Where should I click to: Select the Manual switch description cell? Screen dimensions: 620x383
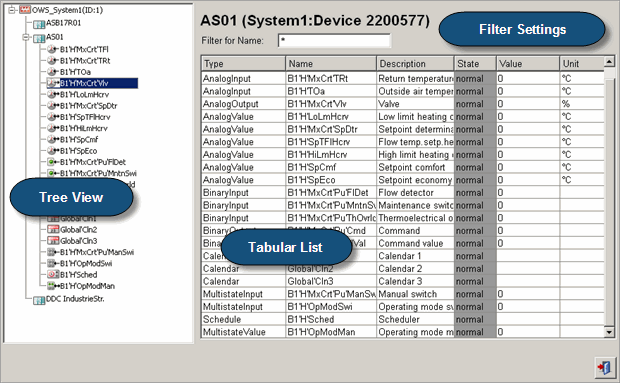pyautogui.click(x=415, y=294)
